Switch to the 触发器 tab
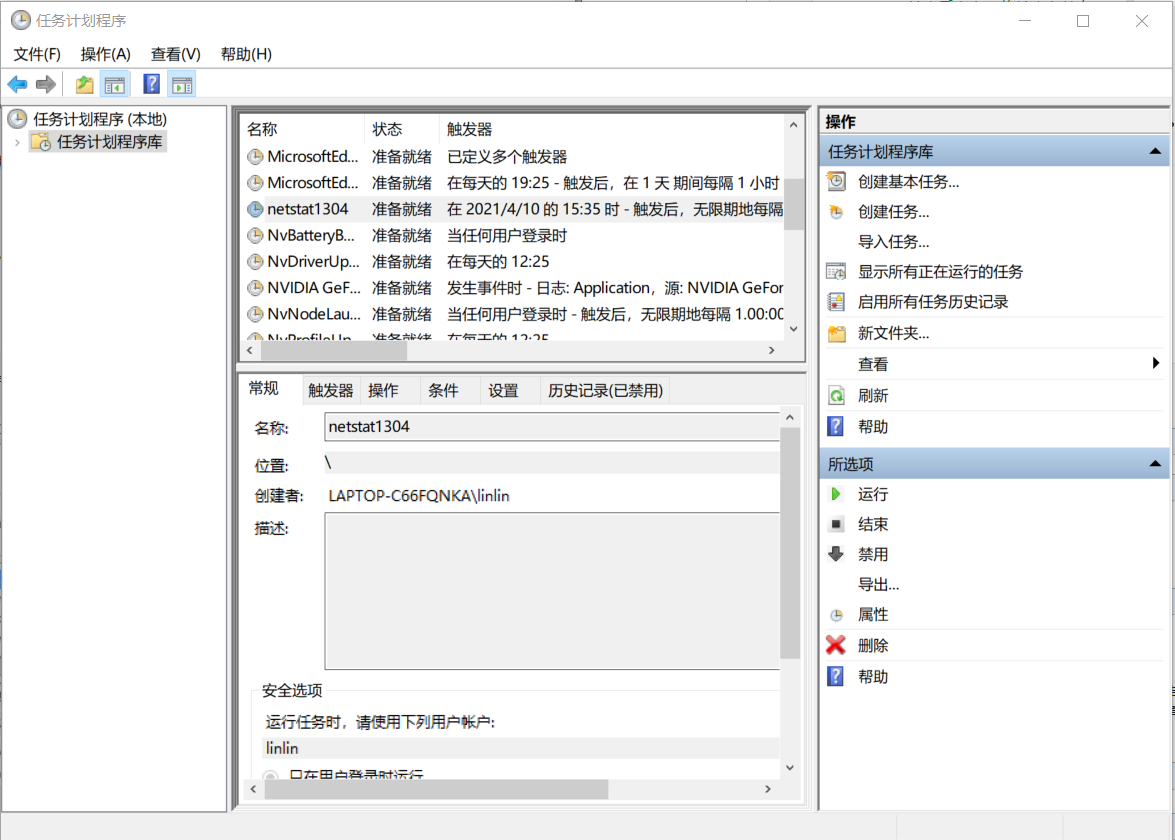Screen dimensions: 1175x840 tap(330, 390)
